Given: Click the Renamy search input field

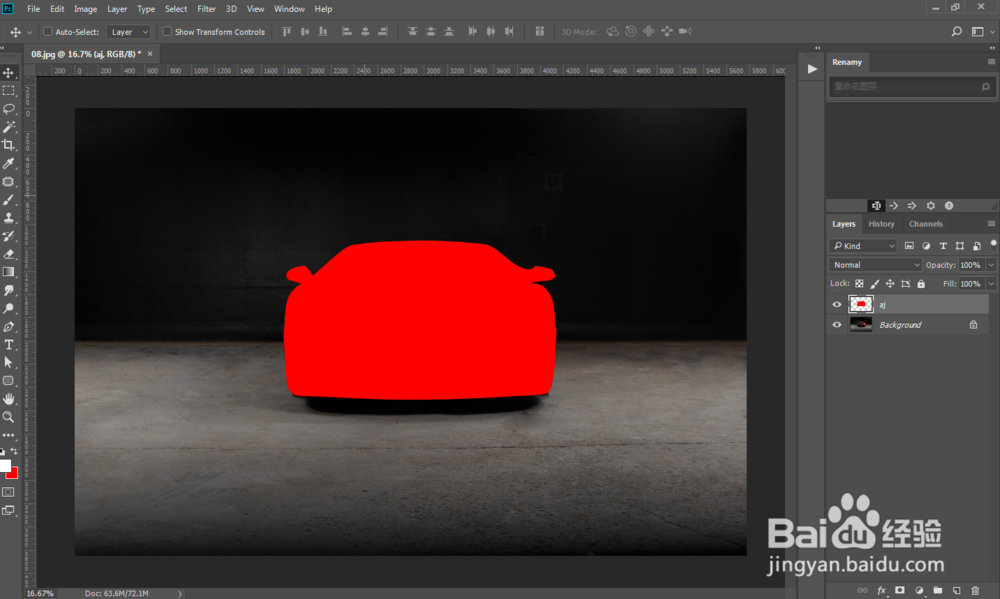Looking at the screenshot, I should pos(912,86).
